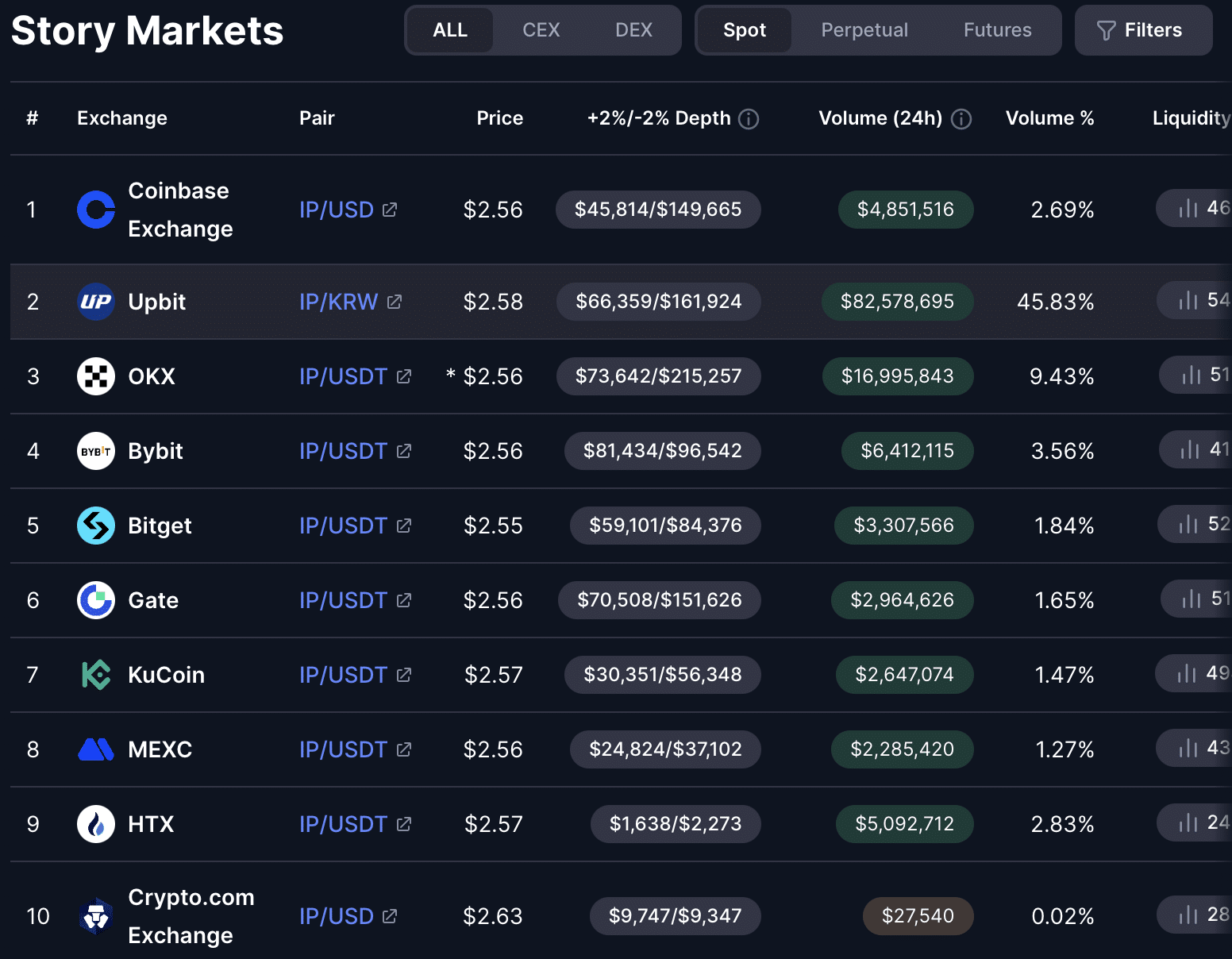The width and height of the screenshot is (1232, 959).
Task: Click the $16,995,843 volume value
Action: [898, 376]
